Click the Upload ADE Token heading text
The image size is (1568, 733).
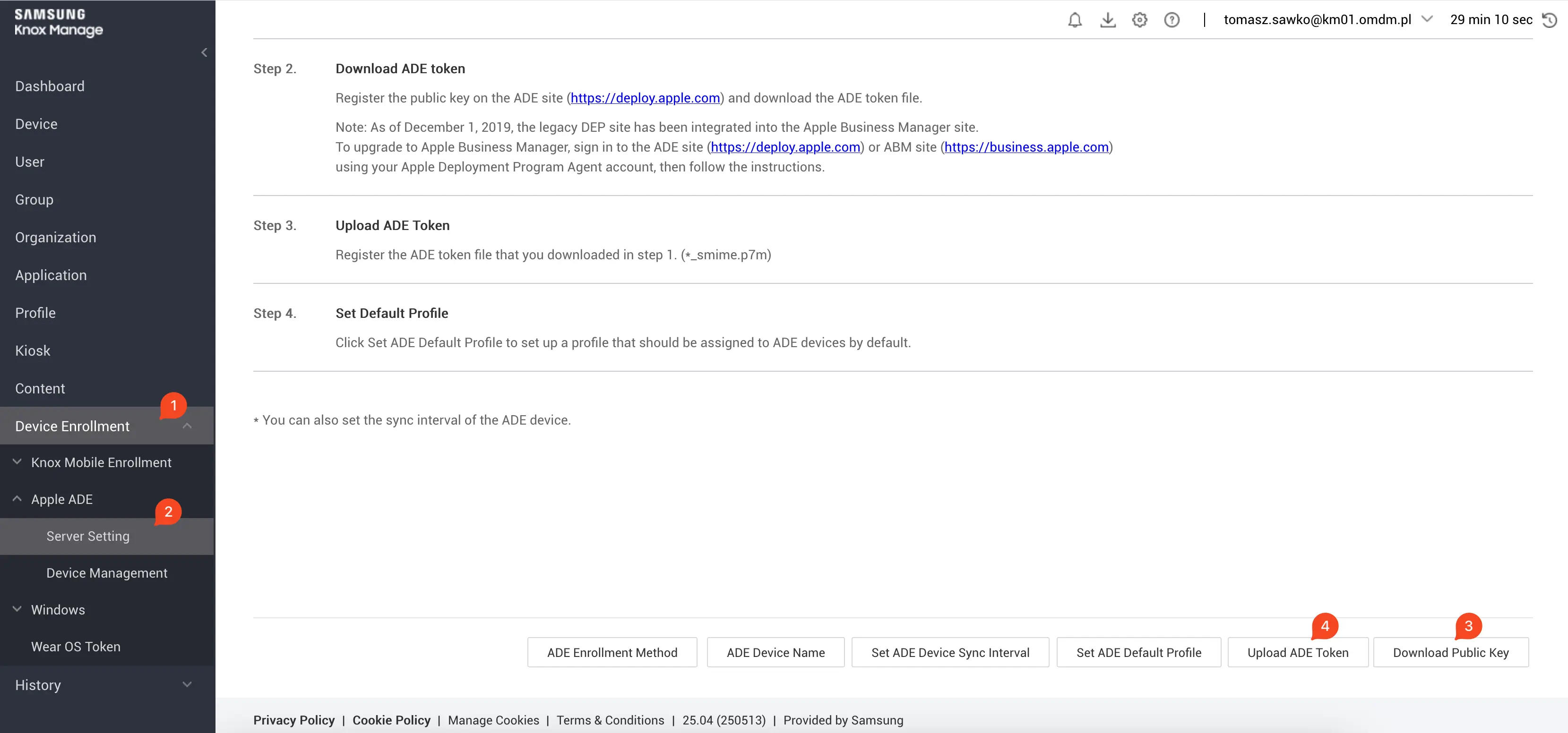click(x=393, y=226)
